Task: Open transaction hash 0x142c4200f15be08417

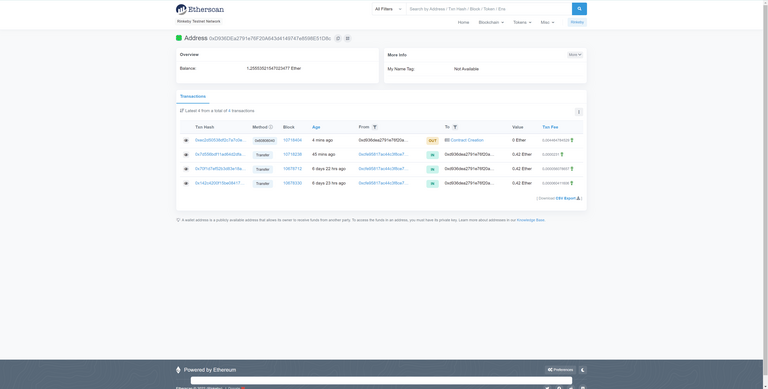Action: pos(219,183)
